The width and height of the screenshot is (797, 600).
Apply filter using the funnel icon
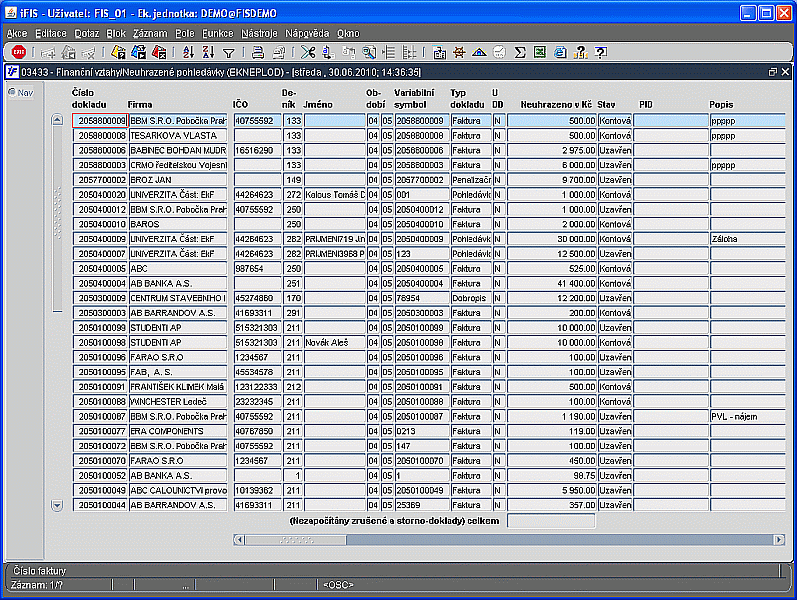pos(228,52)
